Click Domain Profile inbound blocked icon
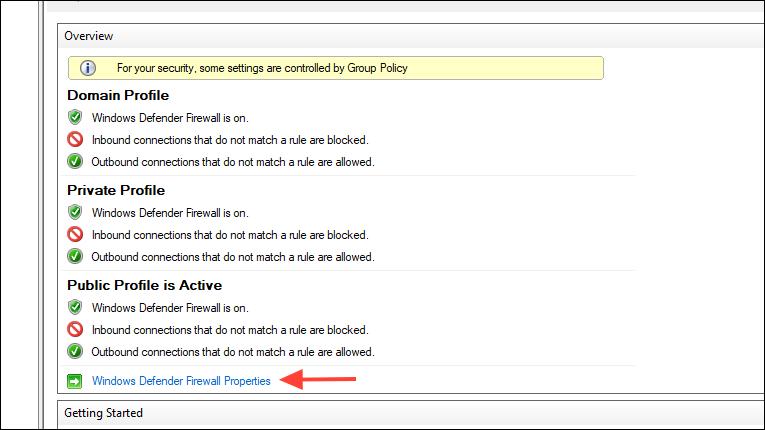Image resolution: width=765 pixels, height=430 pixels. coord(75,140)
